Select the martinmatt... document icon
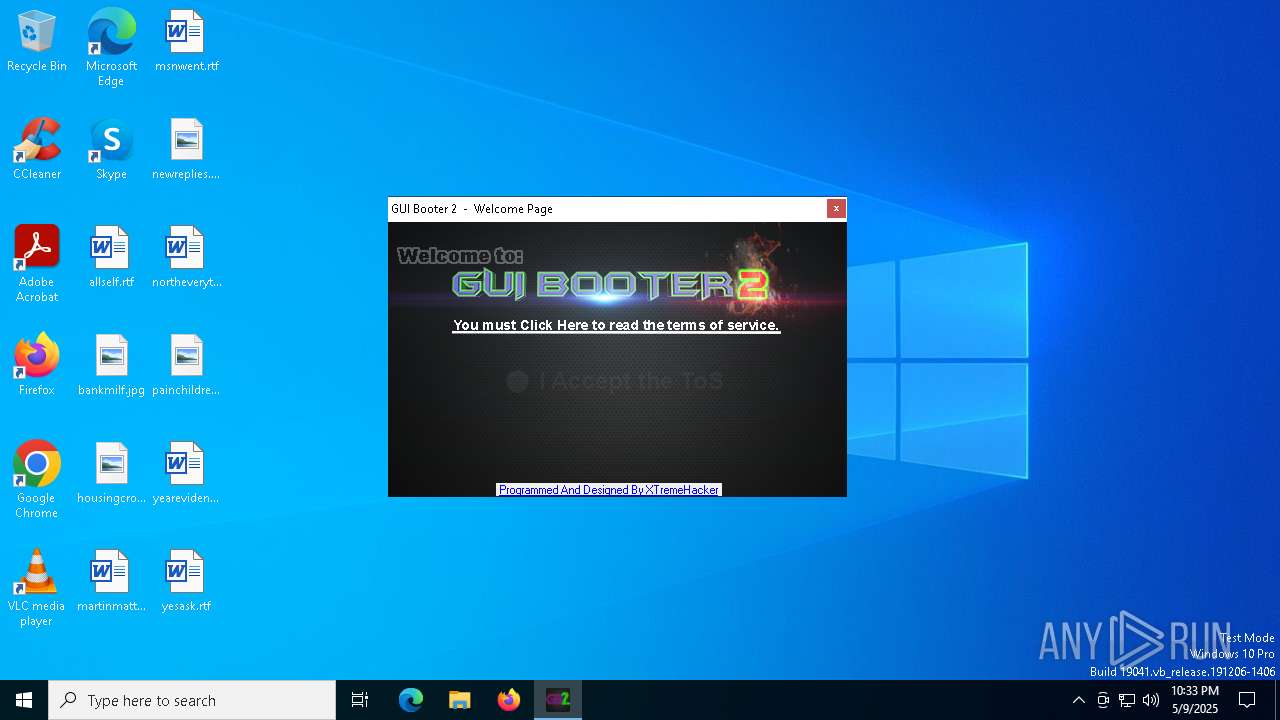The image size is (1280, 720). (x=111, y=582)
